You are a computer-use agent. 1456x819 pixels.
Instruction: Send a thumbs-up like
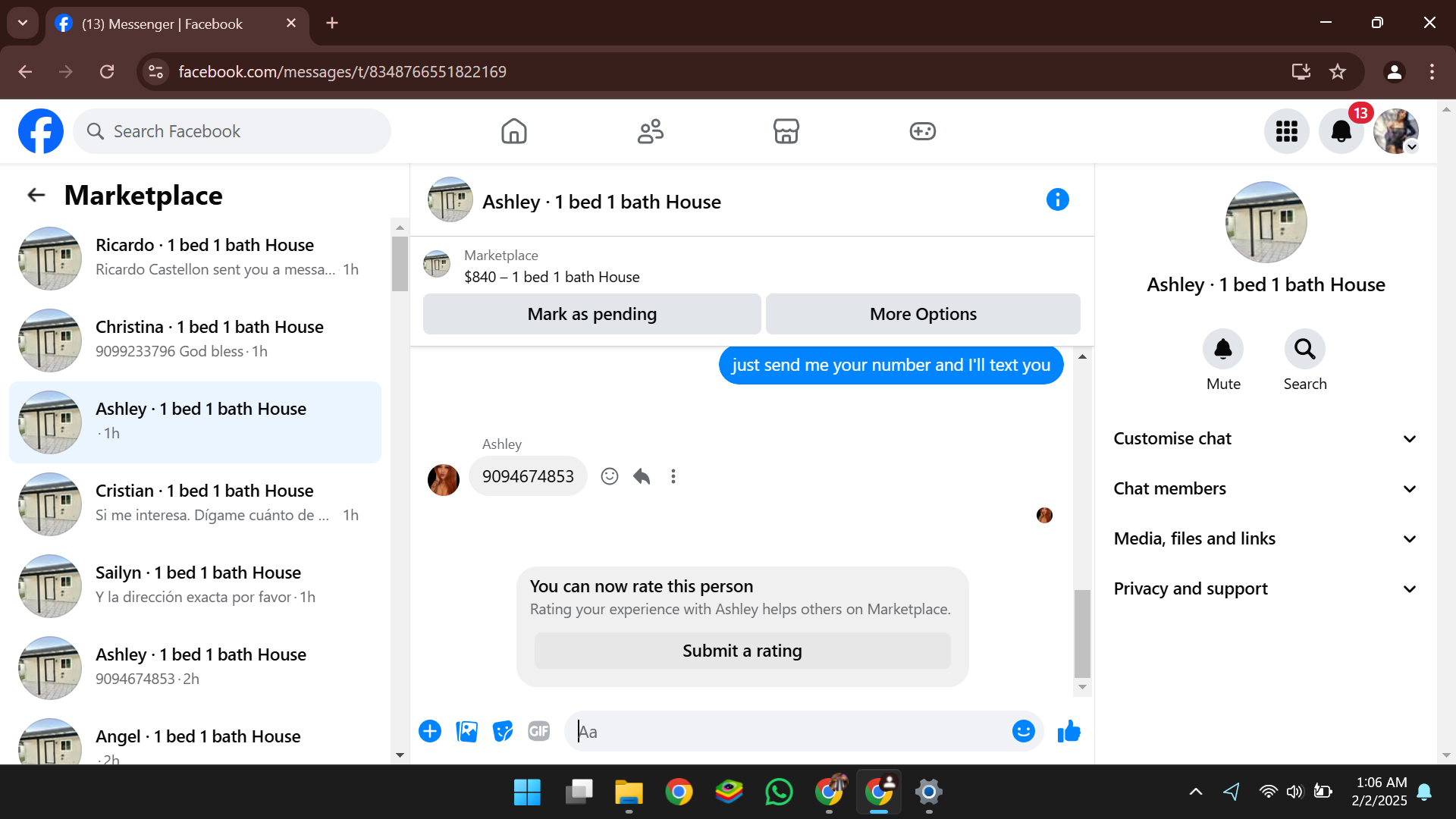coord(1068,731)
